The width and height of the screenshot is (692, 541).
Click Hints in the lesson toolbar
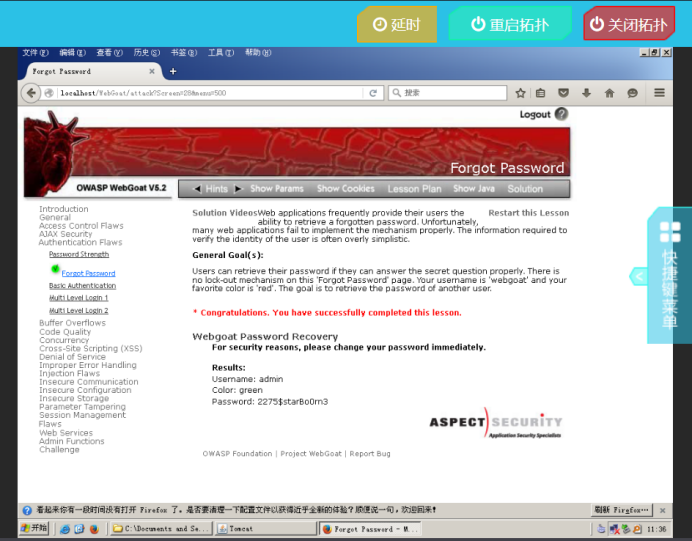point(217,189)
